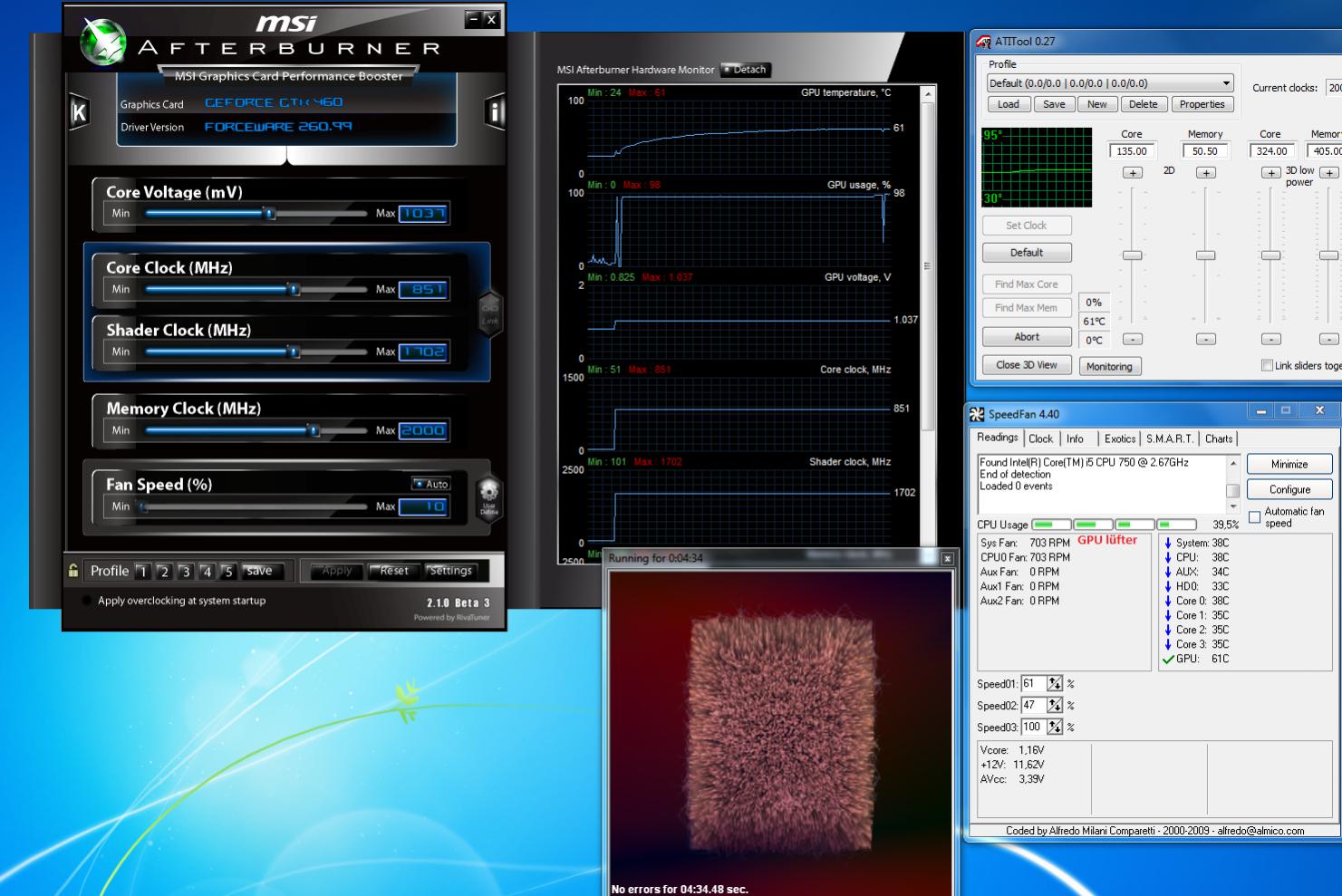Viewport: 1342px width, 896px height.
Task: Click the minus button under the 2D Memory slider
Action: point(1205,339)
